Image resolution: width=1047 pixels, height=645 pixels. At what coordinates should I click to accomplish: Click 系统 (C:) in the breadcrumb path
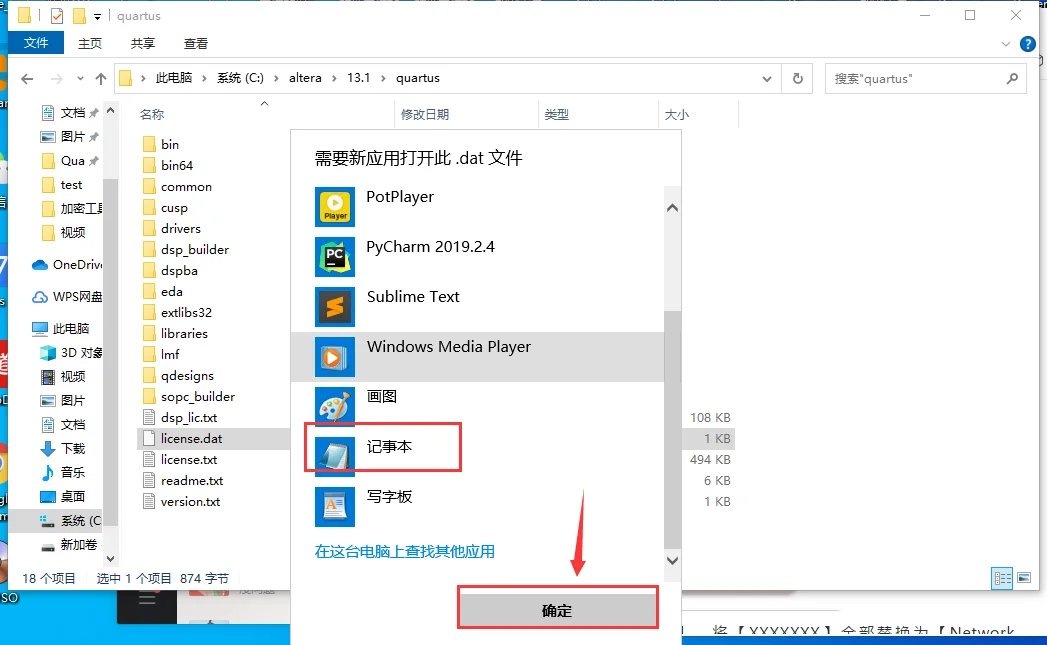coord(240,78)
